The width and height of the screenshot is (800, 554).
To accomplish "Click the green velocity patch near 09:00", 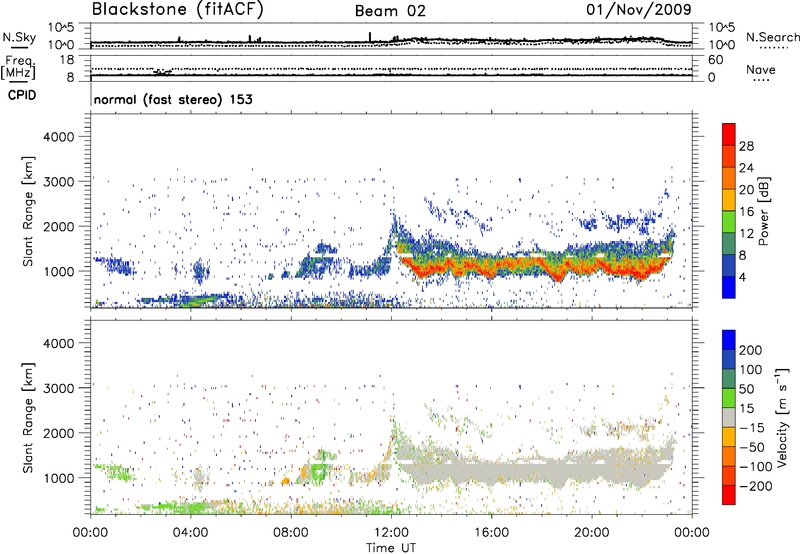I will pyautogui.click(x=320, y=469).
